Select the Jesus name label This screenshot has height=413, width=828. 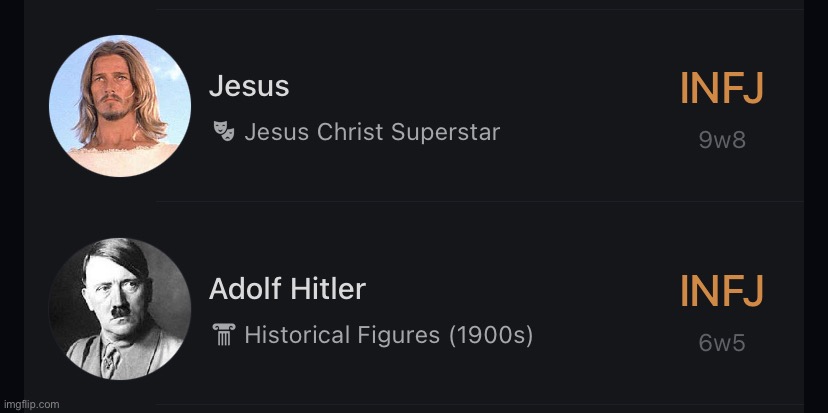[249, 86]
